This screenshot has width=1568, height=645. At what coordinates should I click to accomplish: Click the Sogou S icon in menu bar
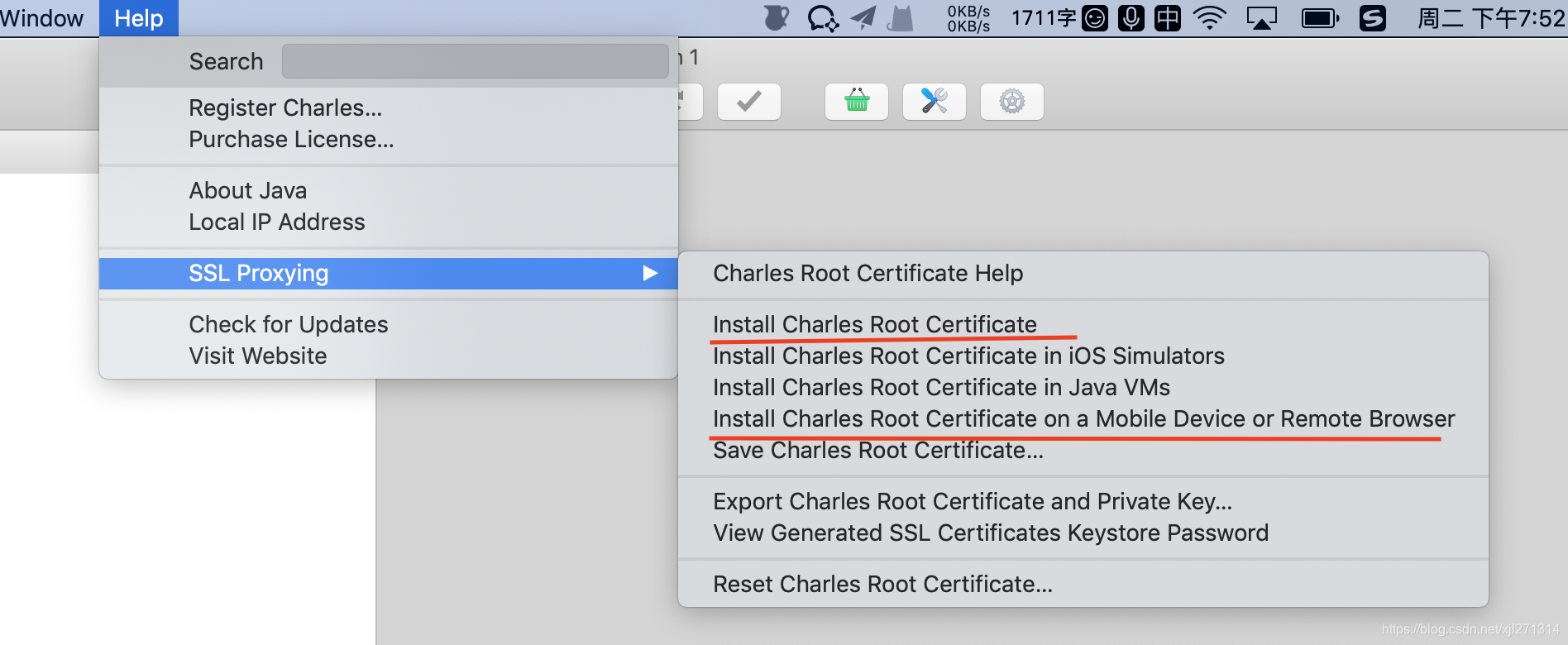(x=1373, y=18)
